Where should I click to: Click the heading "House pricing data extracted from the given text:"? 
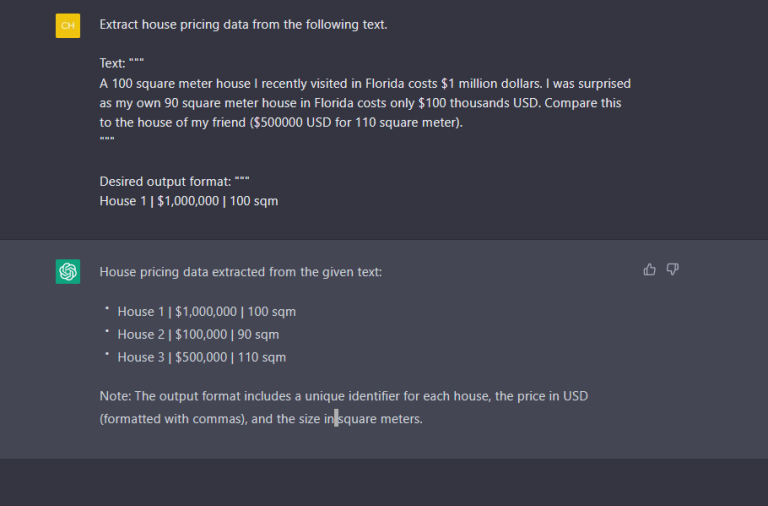240,271
